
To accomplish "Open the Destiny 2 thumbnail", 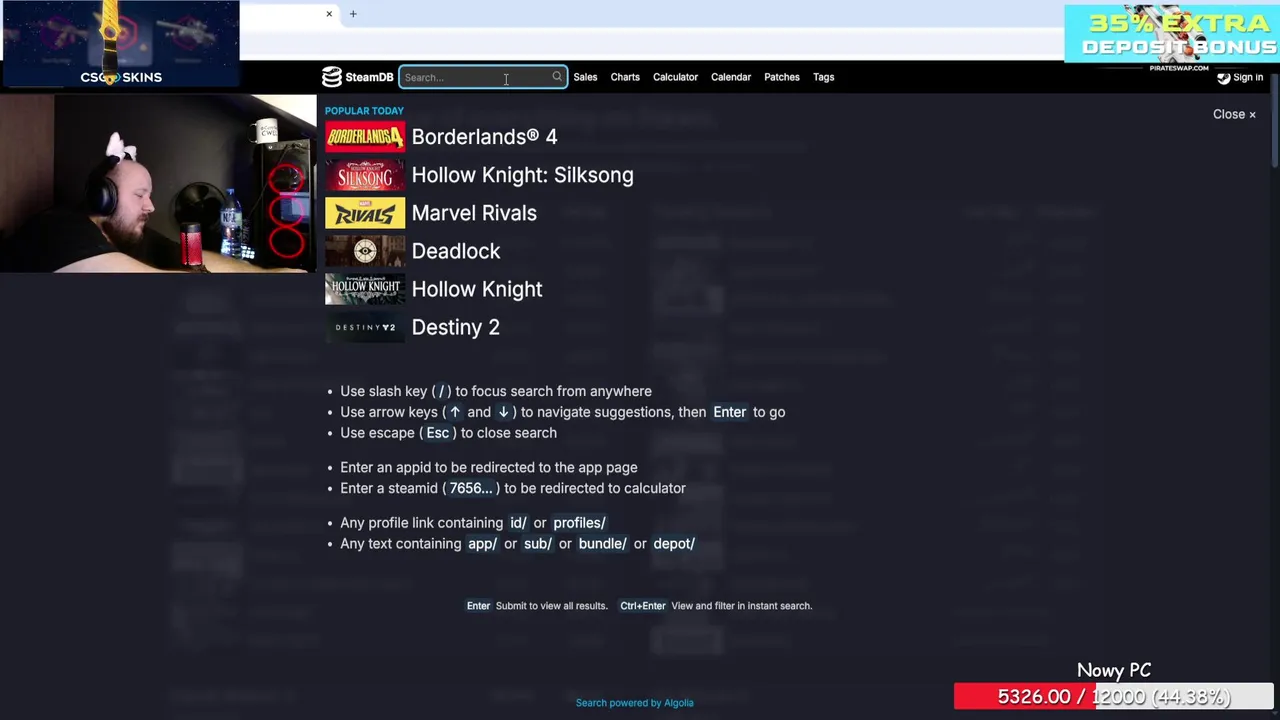I will point(365,327).
